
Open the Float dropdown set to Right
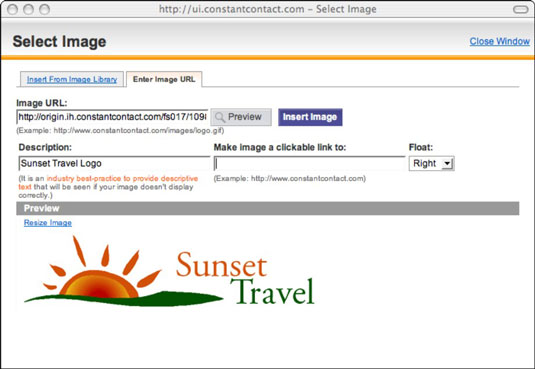tap(432, 164)
